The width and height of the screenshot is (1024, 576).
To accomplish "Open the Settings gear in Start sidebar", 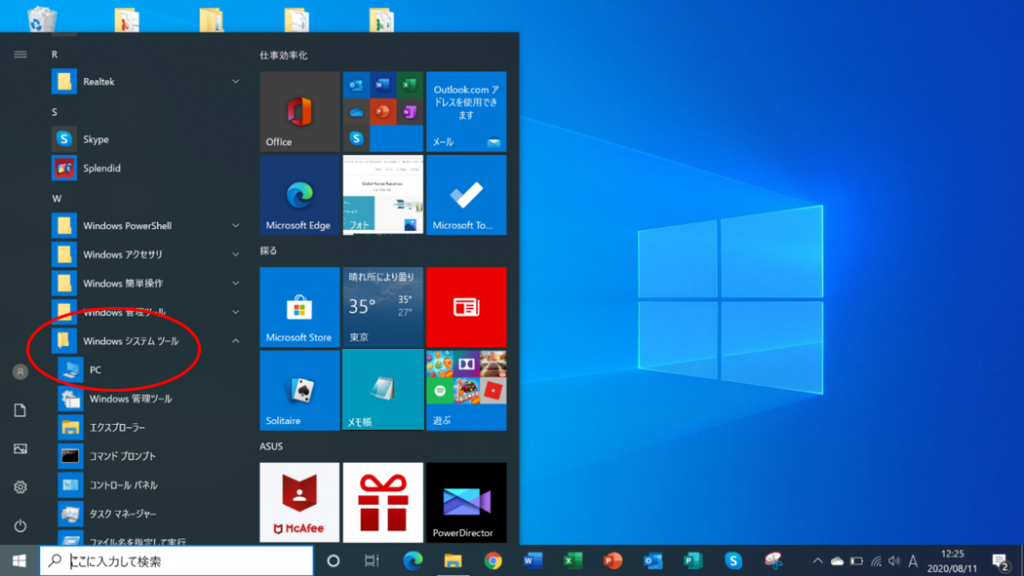I will tap(20, 487).
